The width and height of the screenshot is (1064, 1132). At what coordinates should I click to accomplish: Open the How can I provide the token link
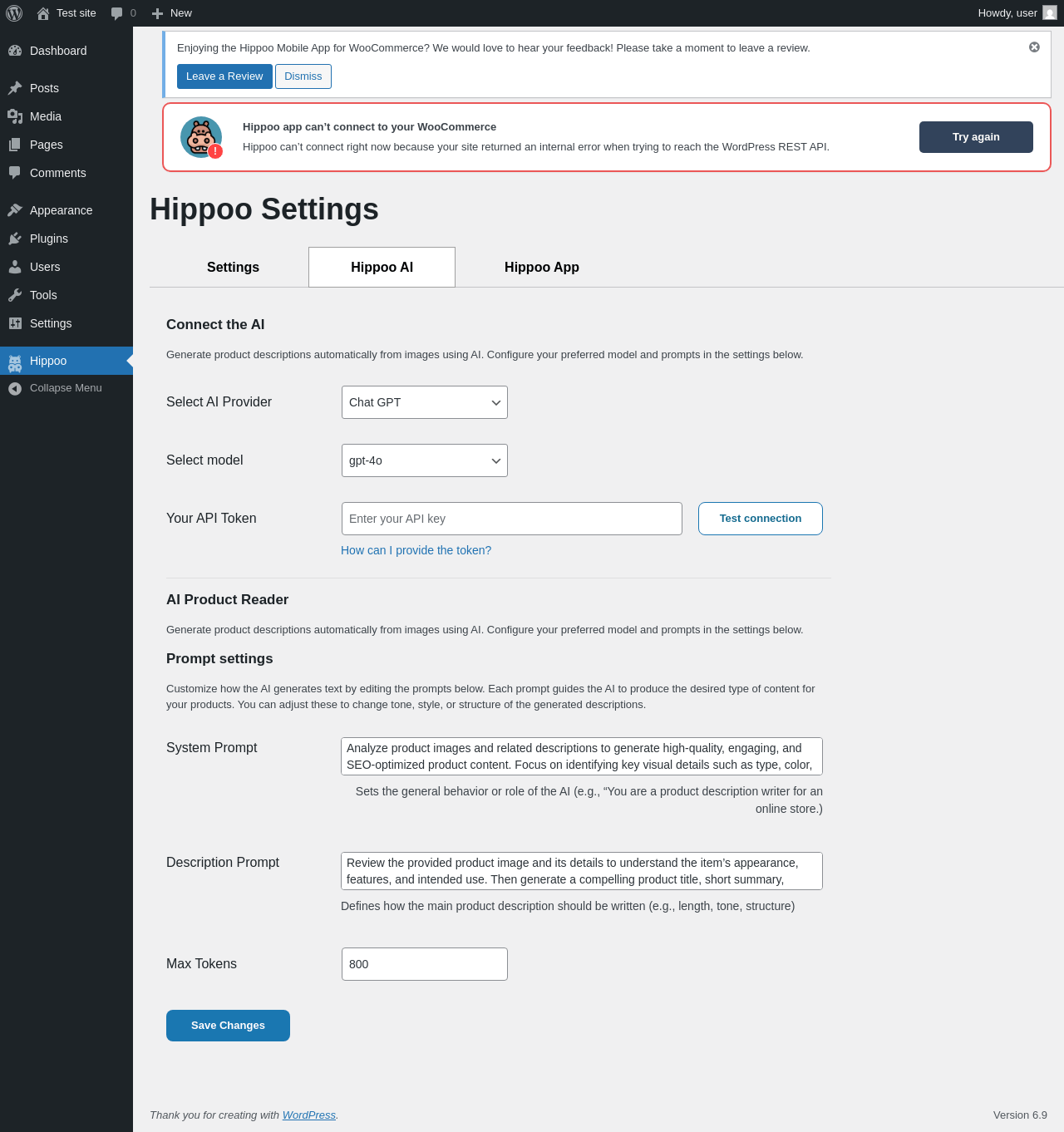tap(416, 550)
